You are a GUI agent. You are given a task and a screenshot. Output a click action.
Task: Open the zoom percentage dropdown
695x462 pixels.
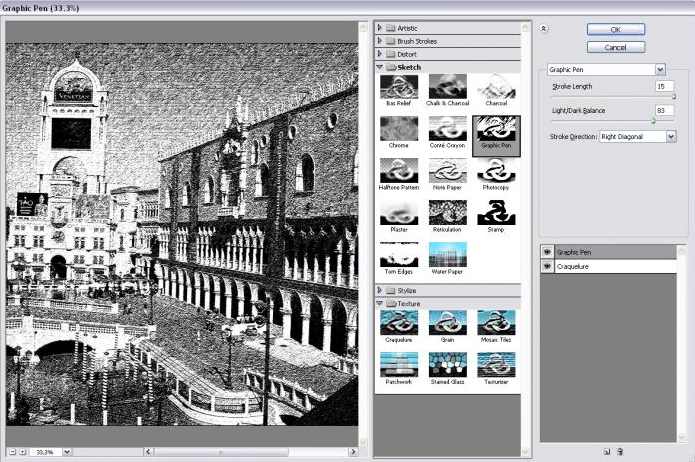pos(67,452)
